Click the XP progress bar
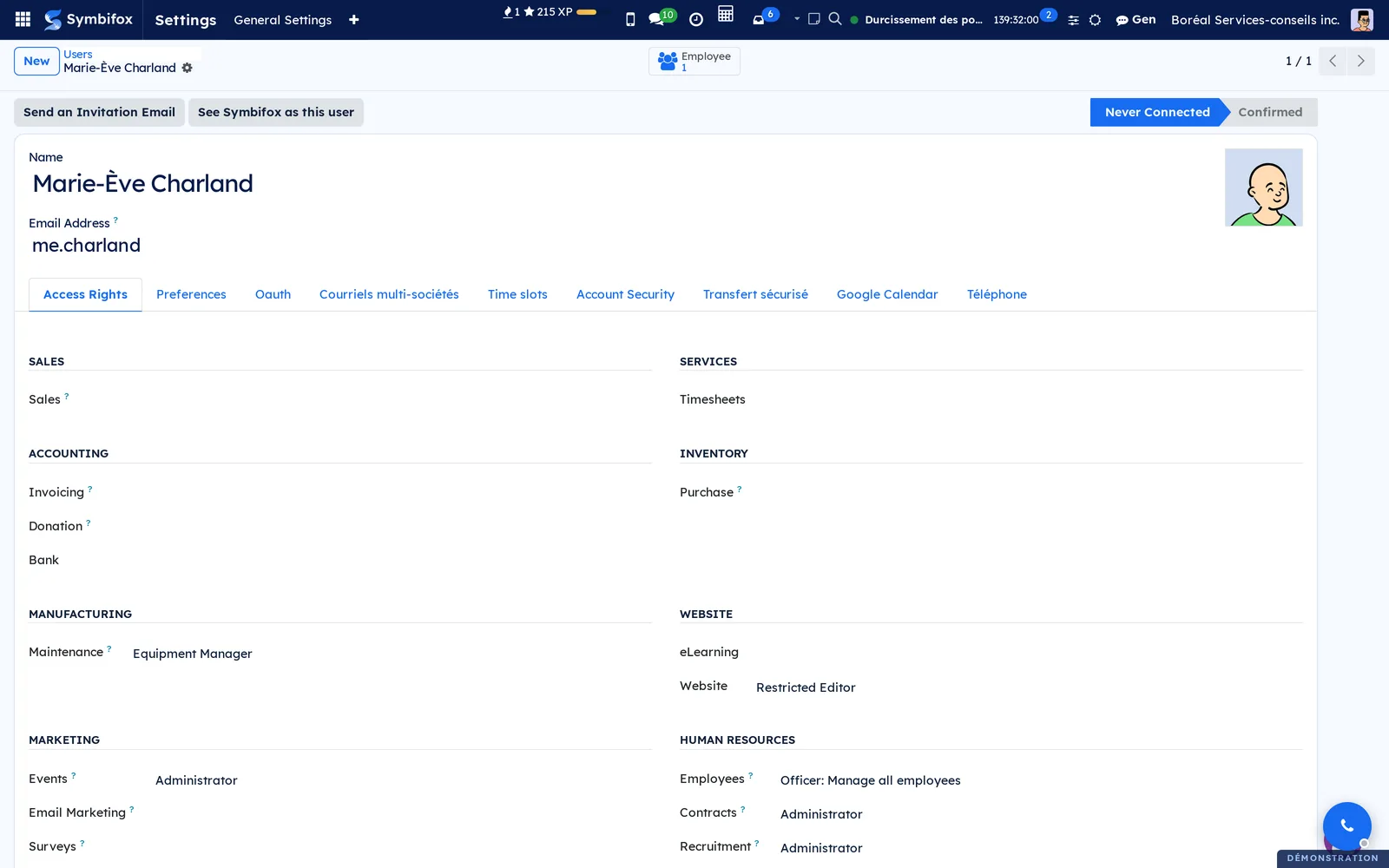1389x868 pixels. (586, 12)
